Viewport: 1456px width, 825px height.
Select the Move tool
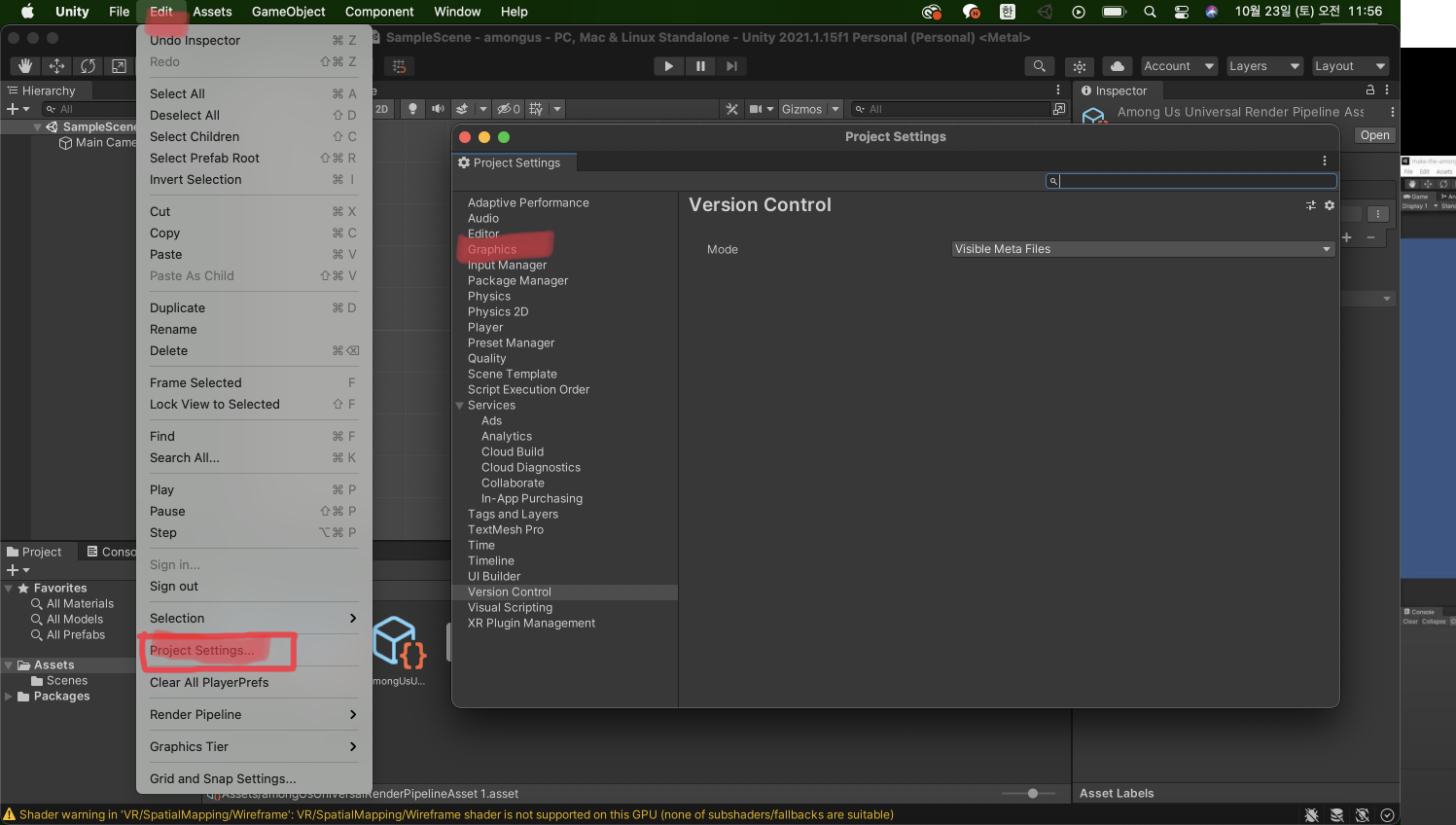coord(56,66)
